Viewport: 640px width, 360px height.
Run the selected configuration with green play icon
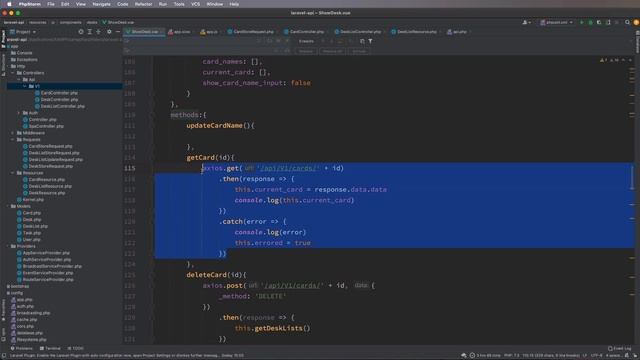point(582,22)
